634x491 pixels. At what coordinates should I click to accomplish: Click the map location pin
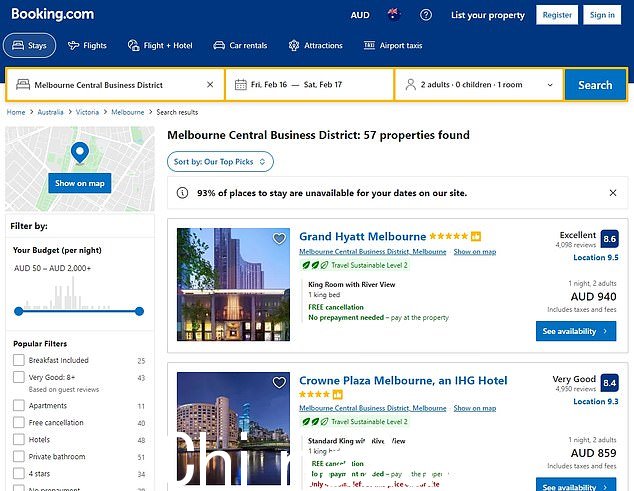tap(80, 153)
